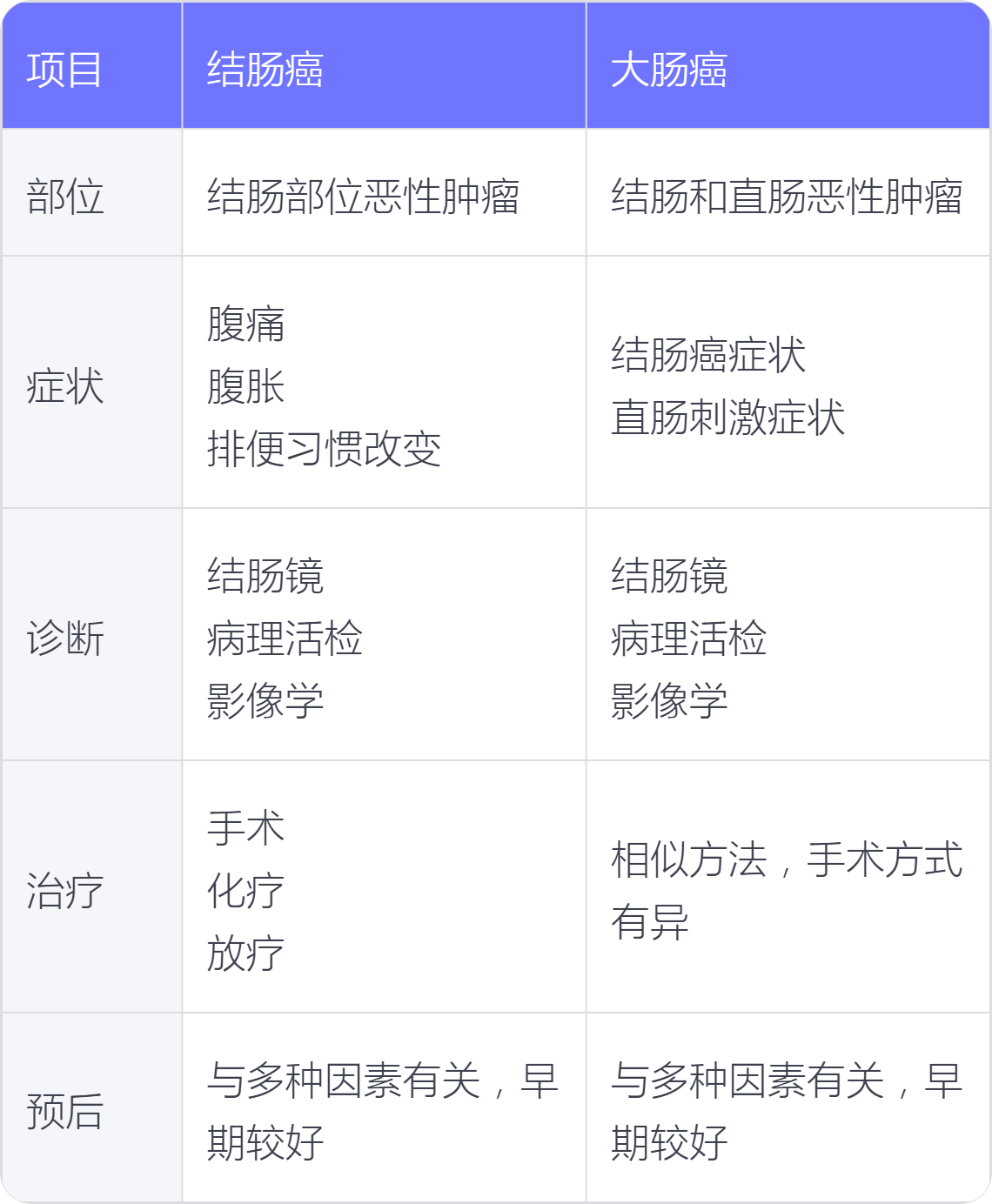
Task: Click the 预后 row label
Action: click(65, 1112)
